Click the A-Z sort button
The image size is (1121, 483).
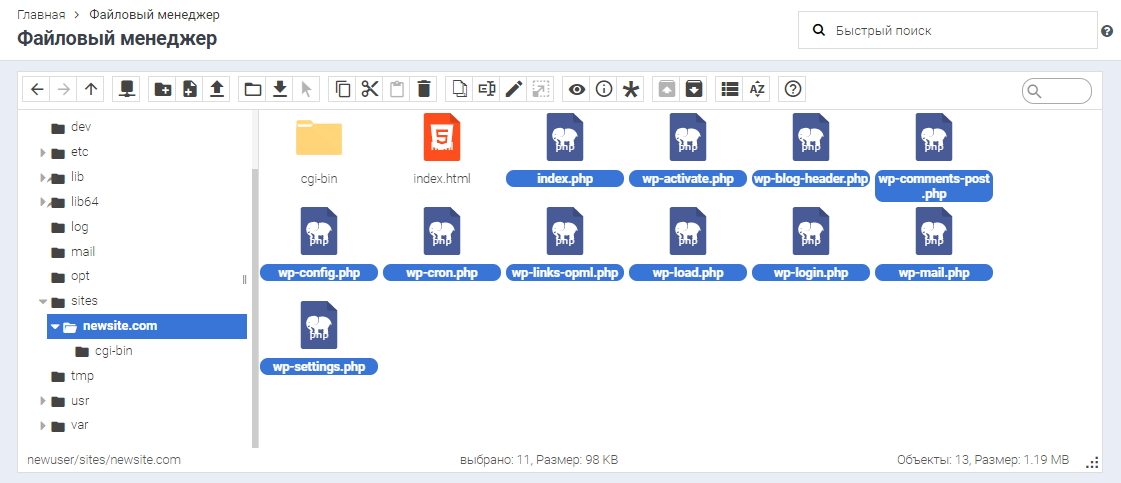pos(757,89)
